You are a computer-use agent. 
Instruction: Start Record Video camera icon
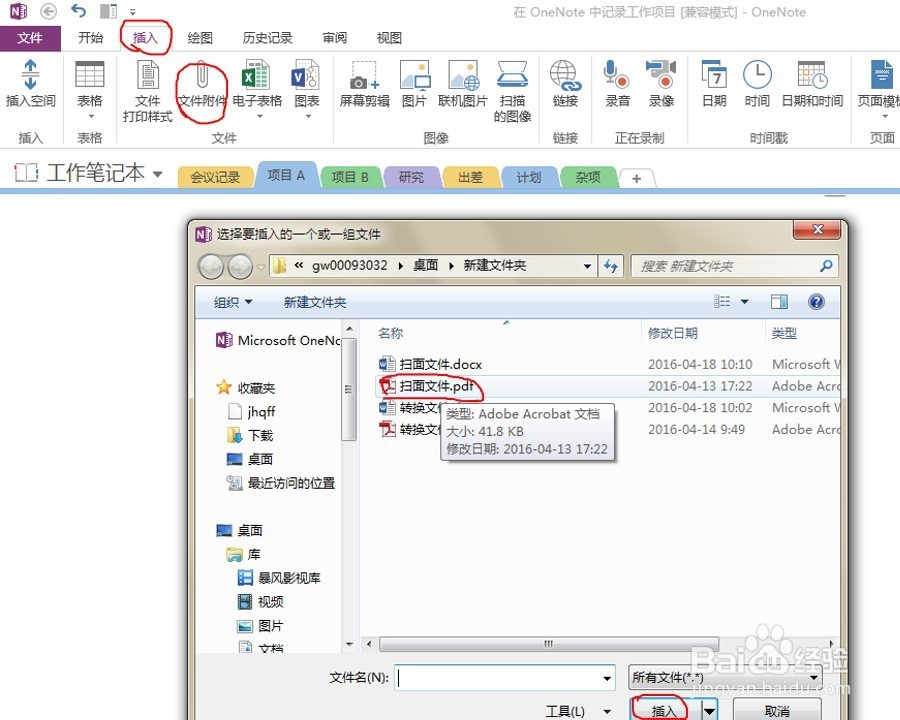(661, 75)
